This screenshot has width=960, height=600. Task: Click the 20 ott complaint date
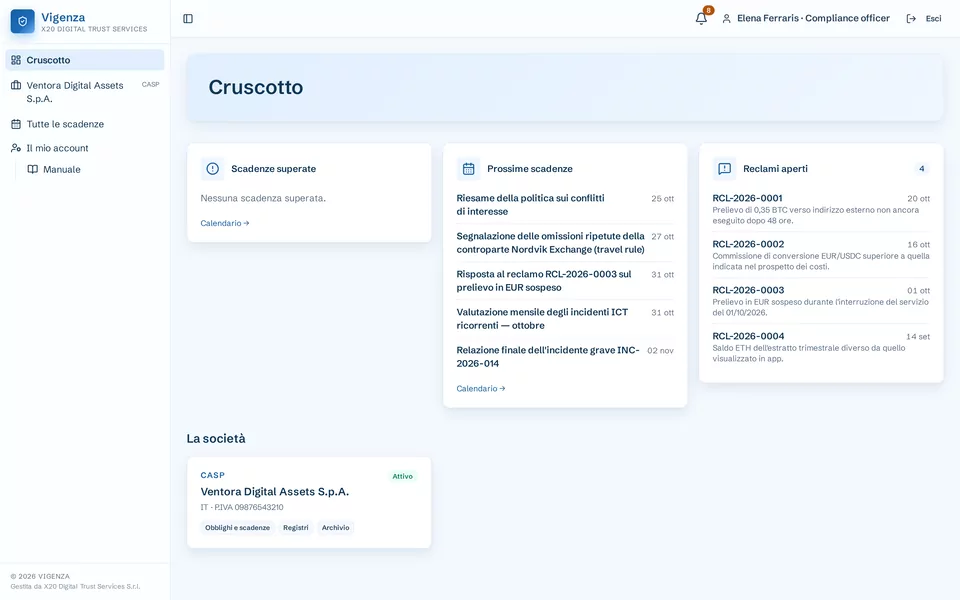click(918, 198)
